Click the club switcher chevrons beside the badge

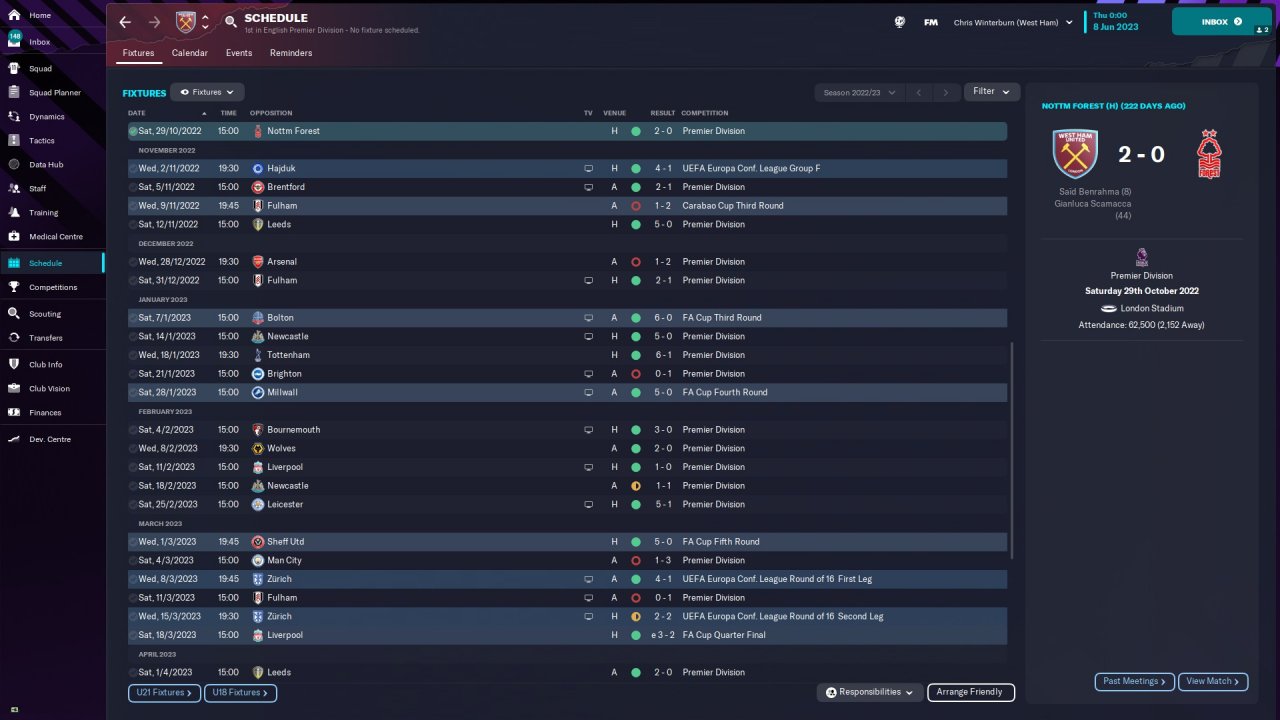pyautogui.click(x=205, y=22)
